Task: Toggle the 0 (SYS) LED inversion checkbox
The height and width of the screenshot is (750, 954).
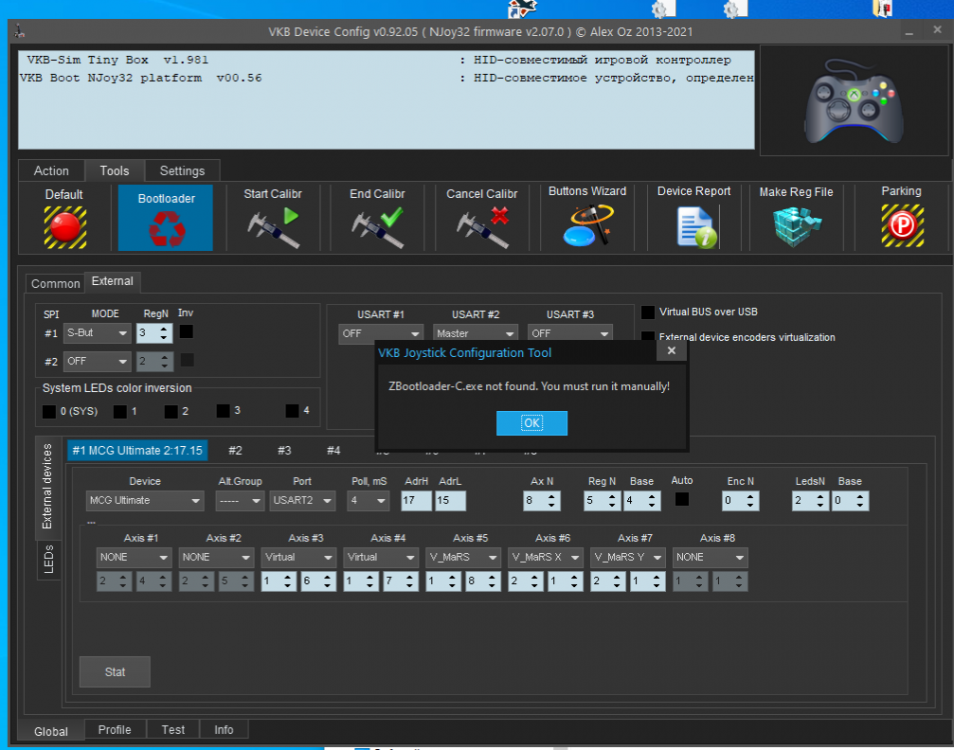Action: point(48,411)
